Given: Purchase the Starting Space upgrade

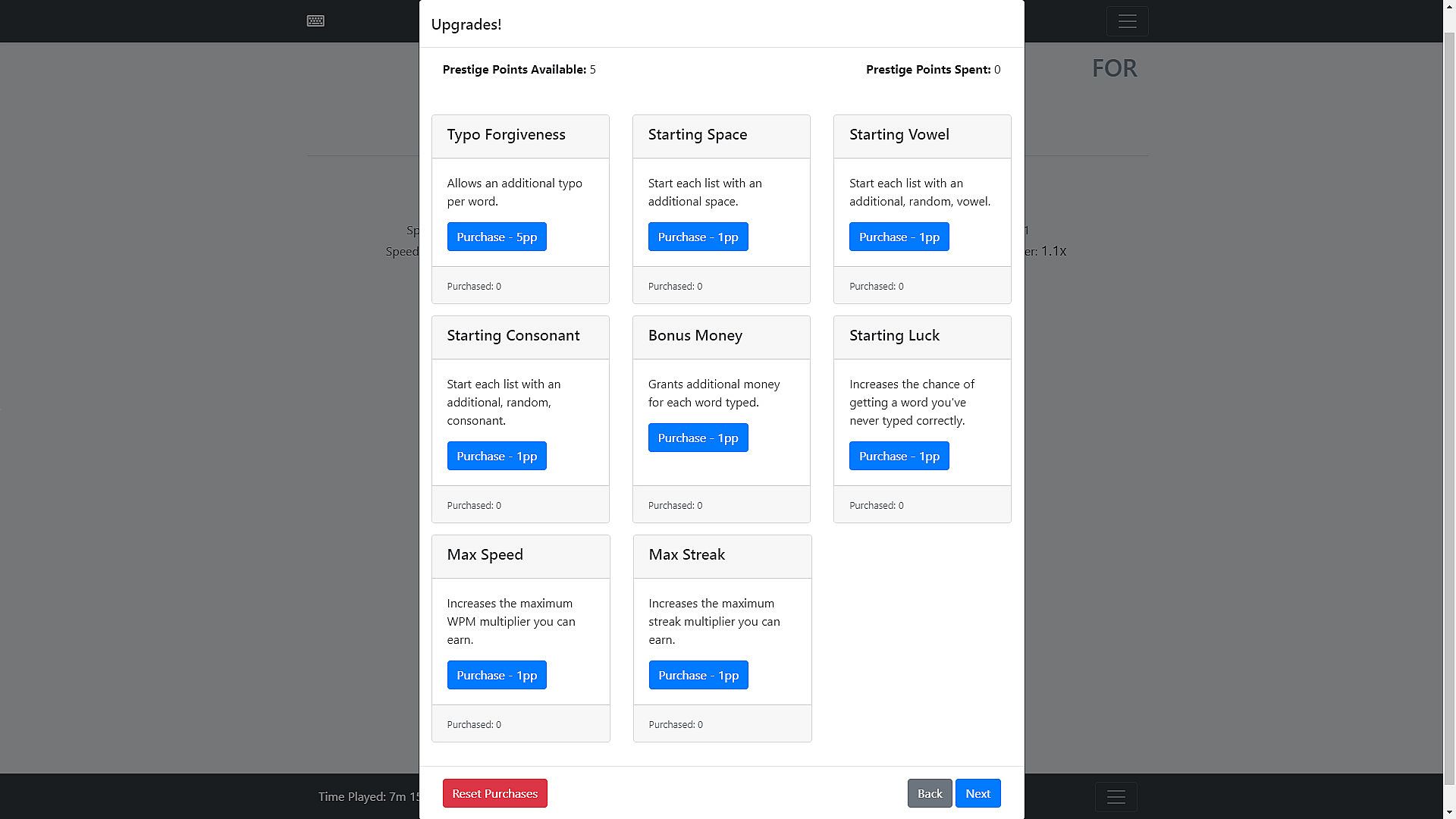Looking at the screenshot, I should coord(698,237).
